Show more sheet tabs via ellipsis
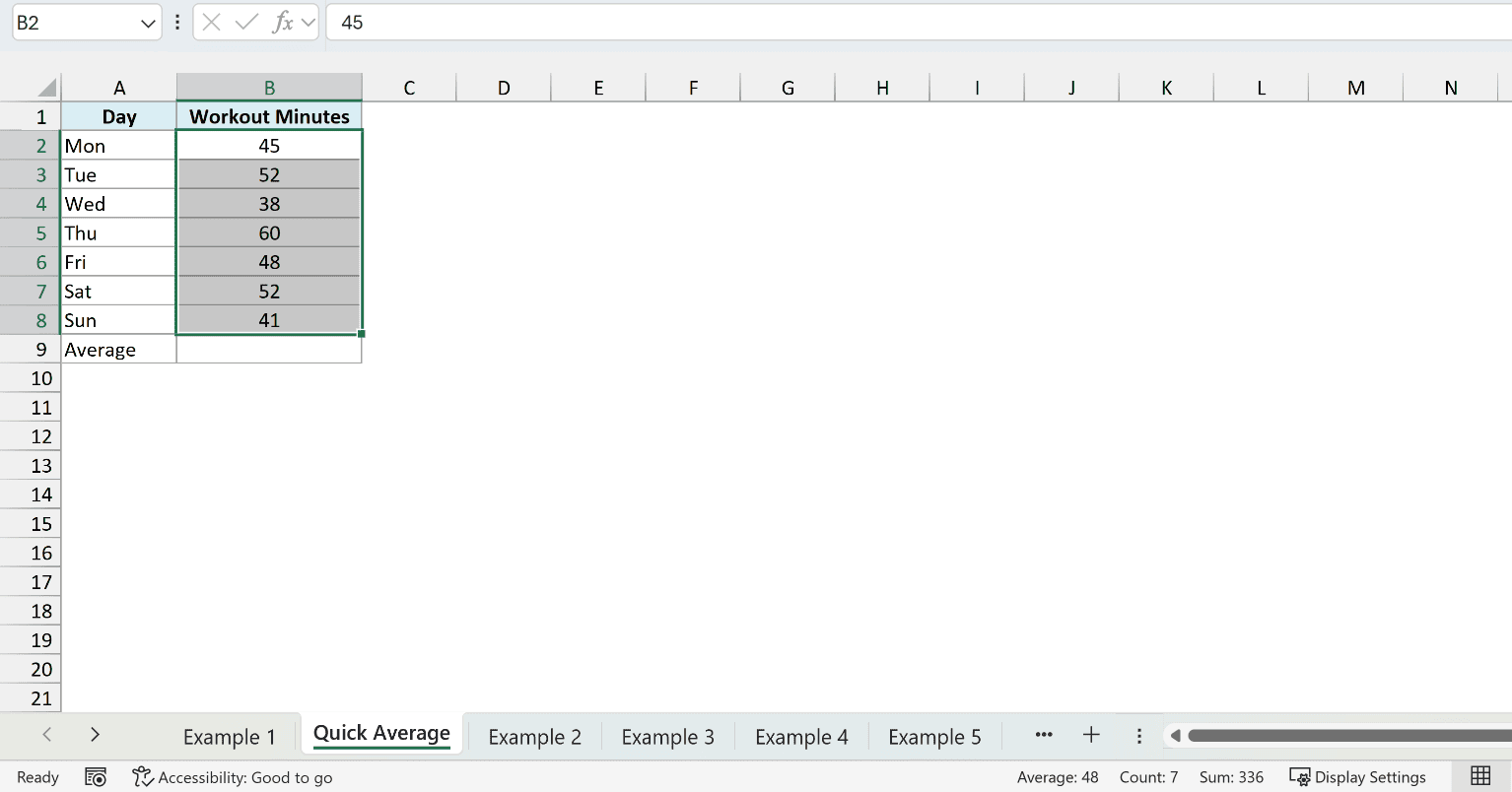Image resolution: width=1512 pixels, height=792 pixels. pos(1044,735)
